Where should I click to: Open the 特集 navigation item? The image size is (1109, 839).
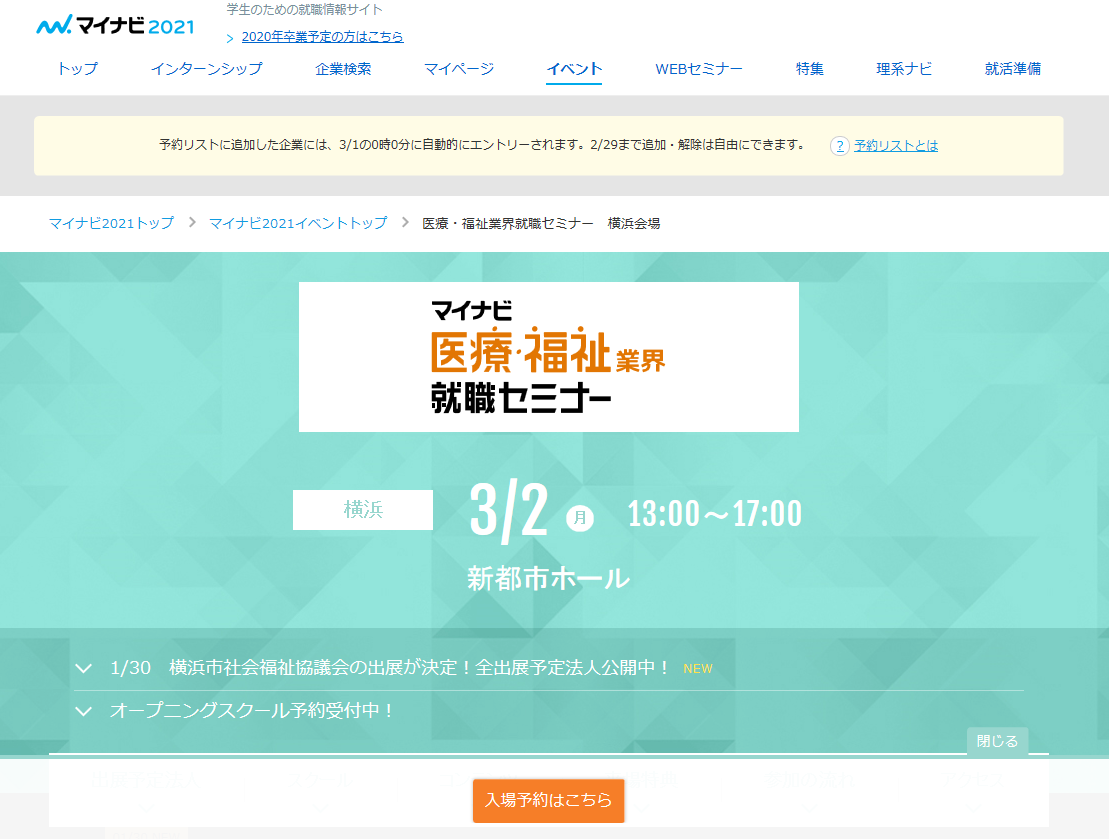tap(810, 69)
